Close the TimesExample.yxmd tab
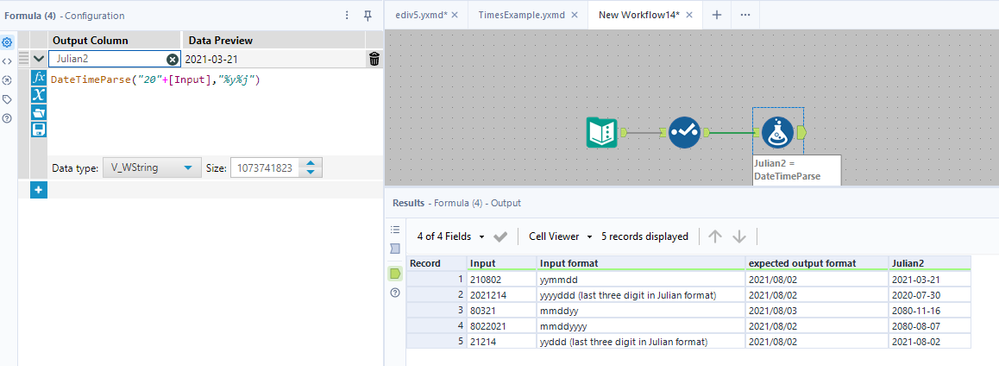 point(575,15)
